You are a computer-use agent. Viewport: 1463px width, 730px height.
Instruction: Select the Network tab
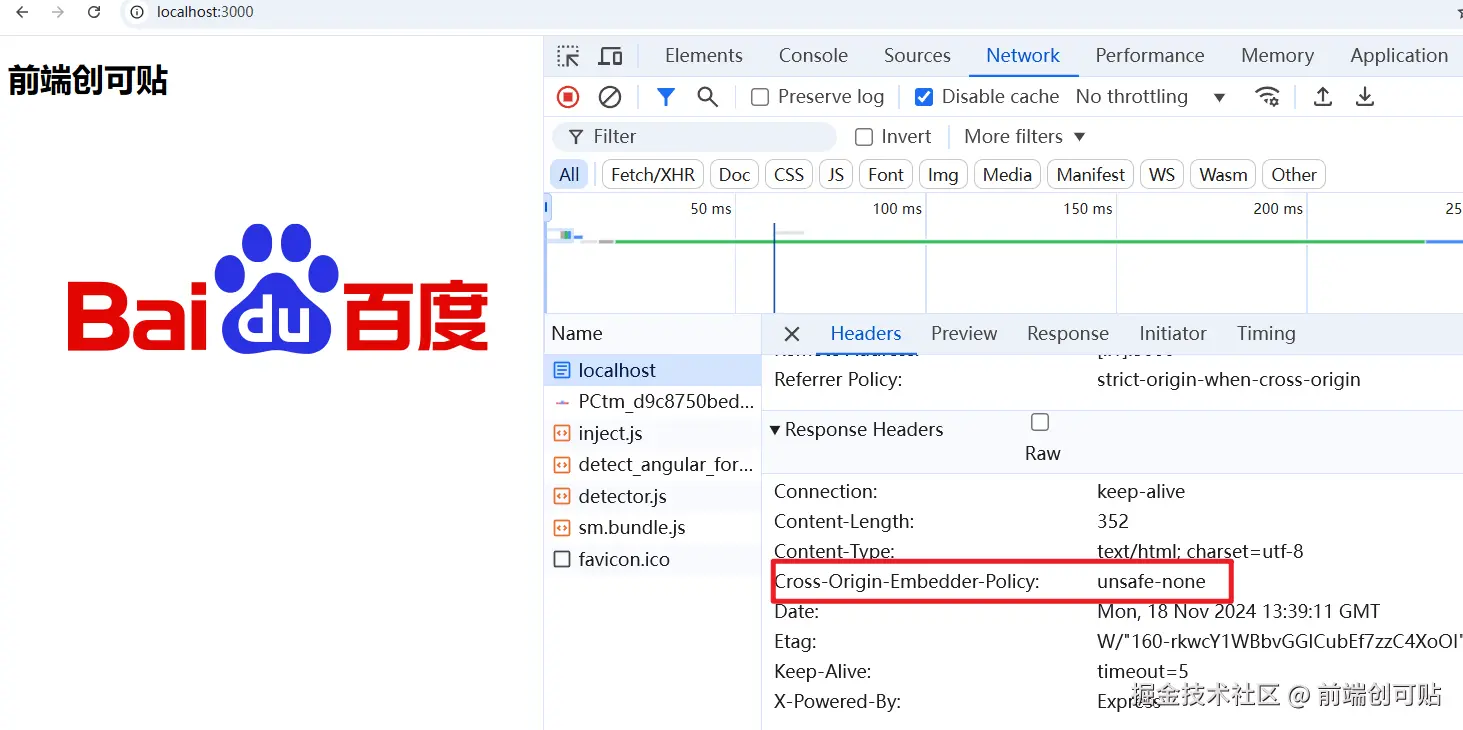[x=1023, y=56]
